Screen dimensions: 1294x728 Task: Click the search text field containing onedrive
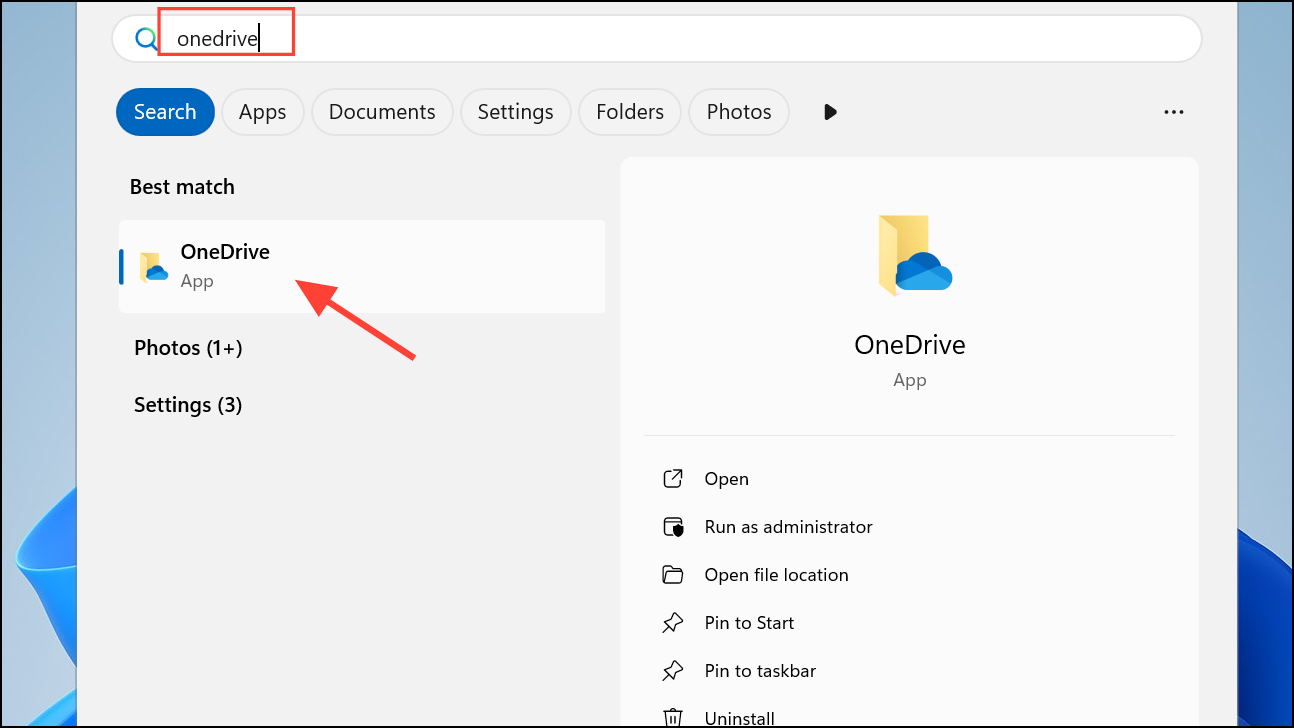pyautogui.click(x=656, y=39)
